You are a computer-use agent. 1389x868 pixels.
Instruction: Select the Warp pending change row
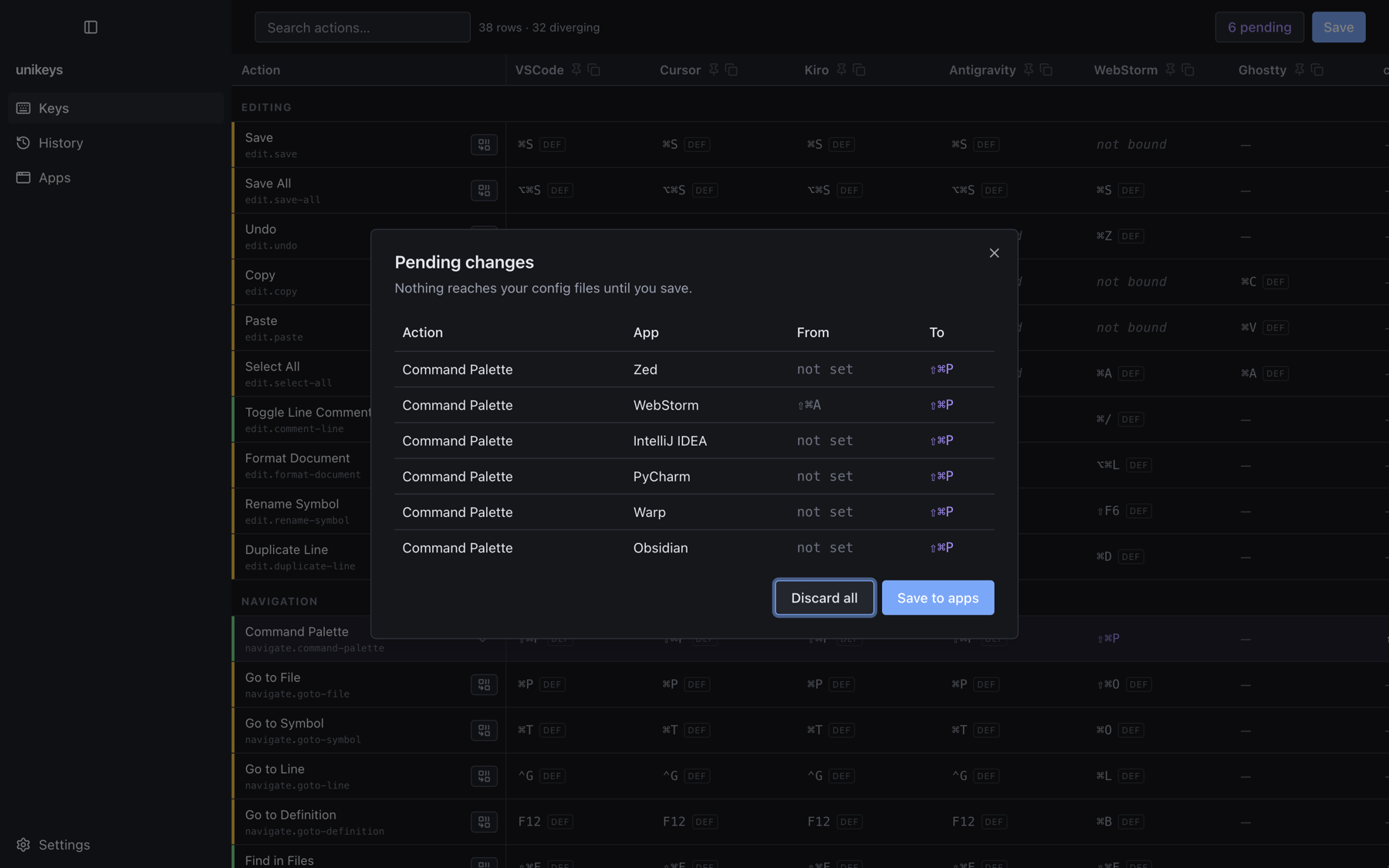(x=694, y=512)
